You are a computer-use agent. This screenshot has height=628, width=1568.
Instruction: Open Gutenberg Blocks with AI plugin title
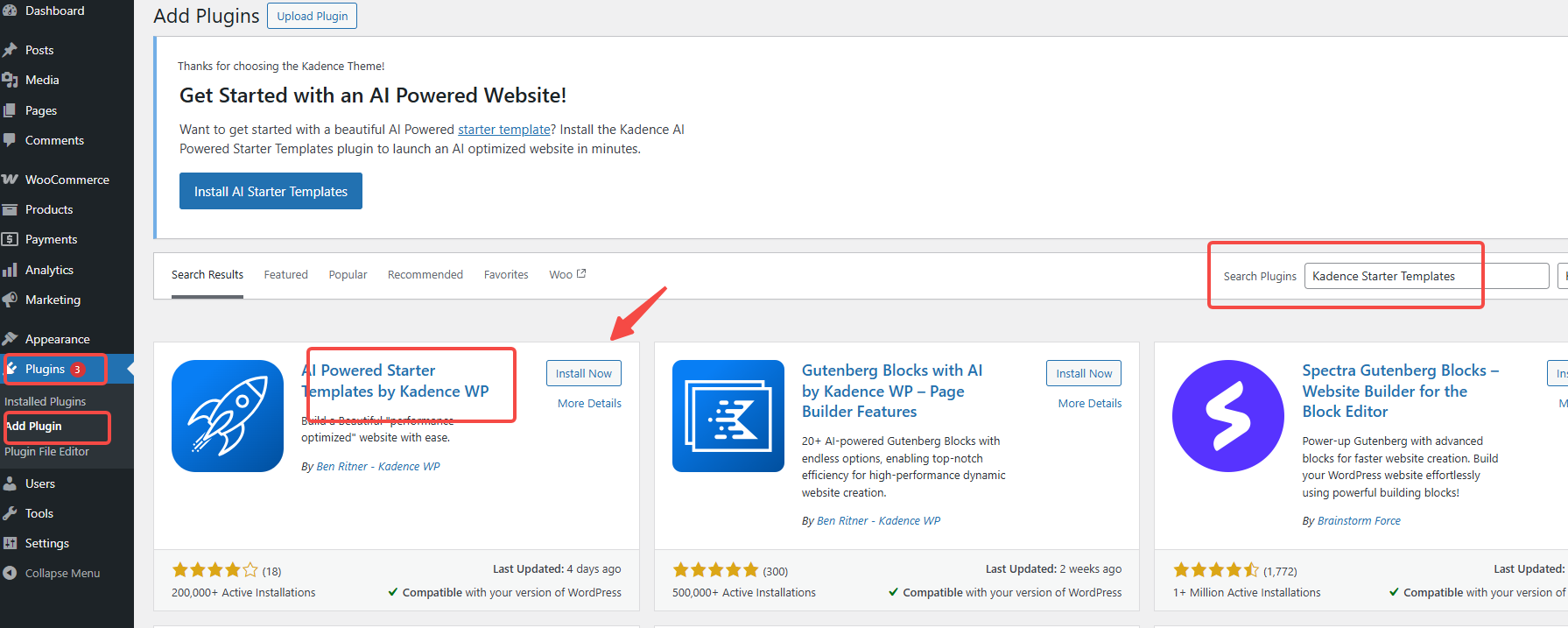pyautogui.click(x=892, y=391)
